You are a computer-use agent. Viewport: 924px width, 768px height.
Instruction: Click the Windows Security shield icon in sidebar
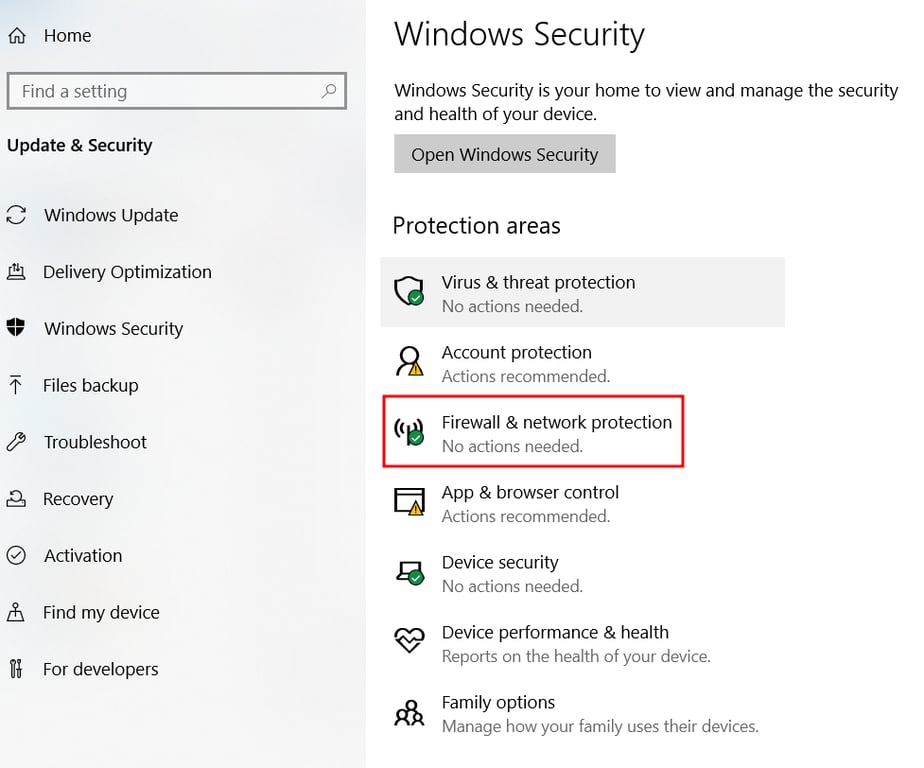point(16,328)
